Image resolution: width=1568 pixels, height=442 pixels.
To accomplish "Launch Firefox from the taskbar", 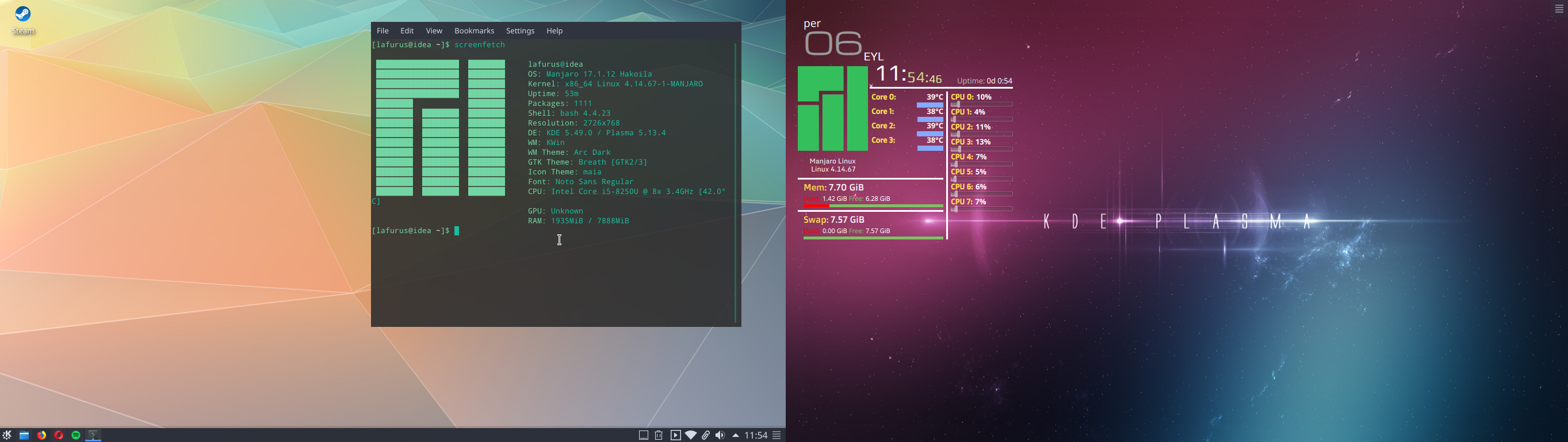I will [41, 435].
